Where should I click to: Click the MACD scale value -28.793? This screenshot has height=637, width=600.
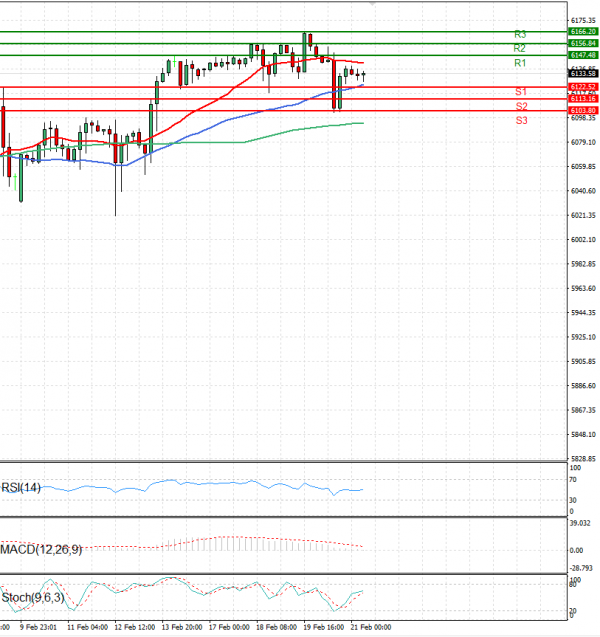(x=581, y=568)
